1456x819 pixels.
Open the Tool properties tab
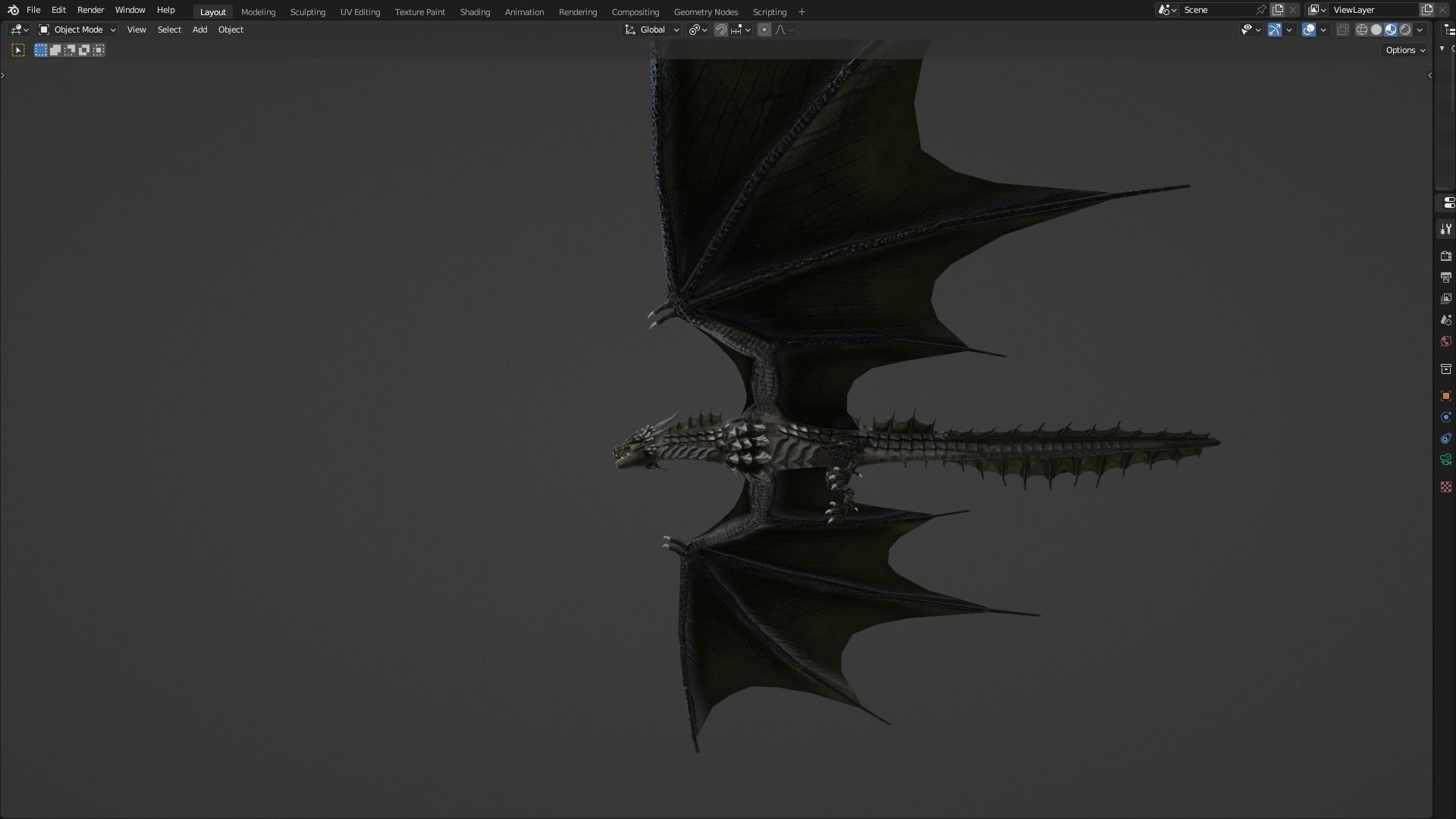(x=1445, y=229)
